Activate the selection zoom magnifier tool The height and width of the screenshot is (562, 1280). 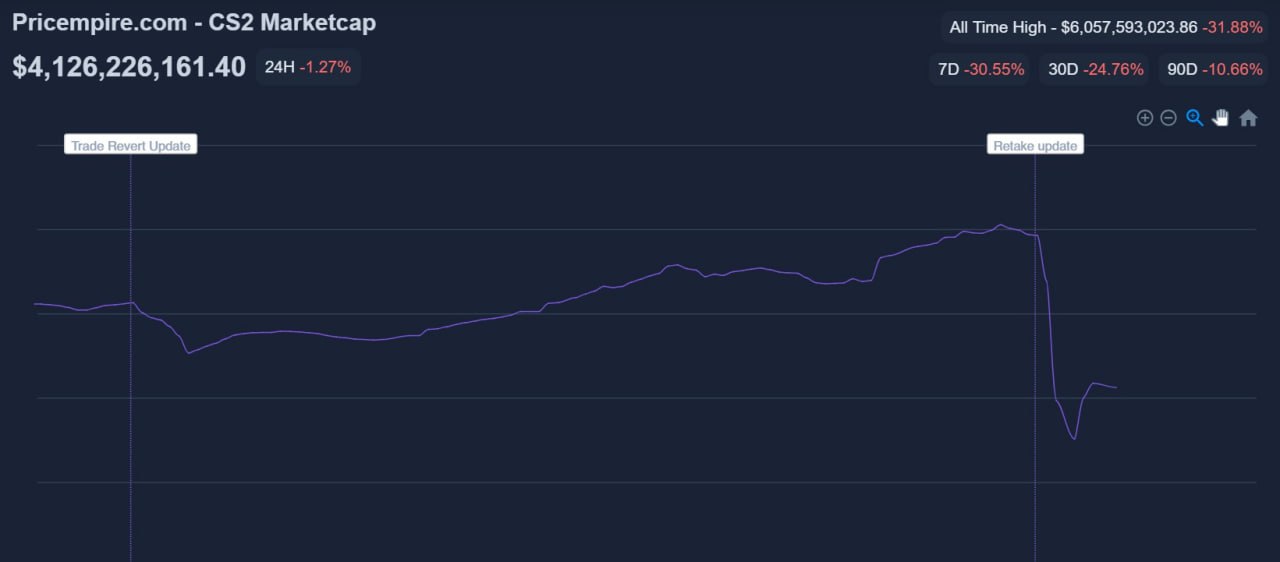pos(1194,118)
